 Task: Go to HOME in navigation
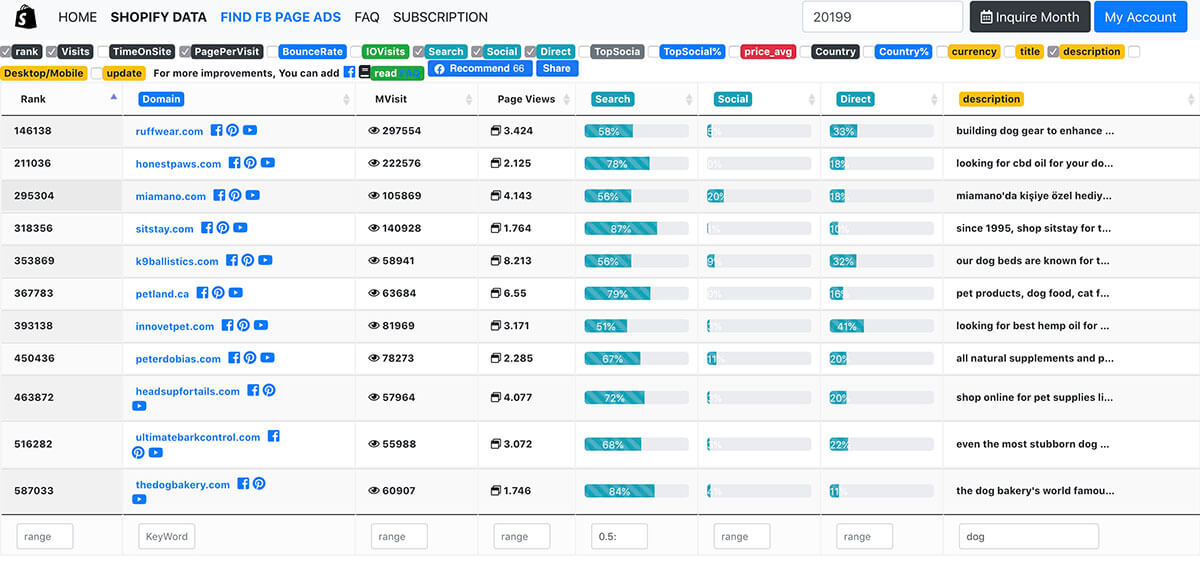tap(78, 17)
